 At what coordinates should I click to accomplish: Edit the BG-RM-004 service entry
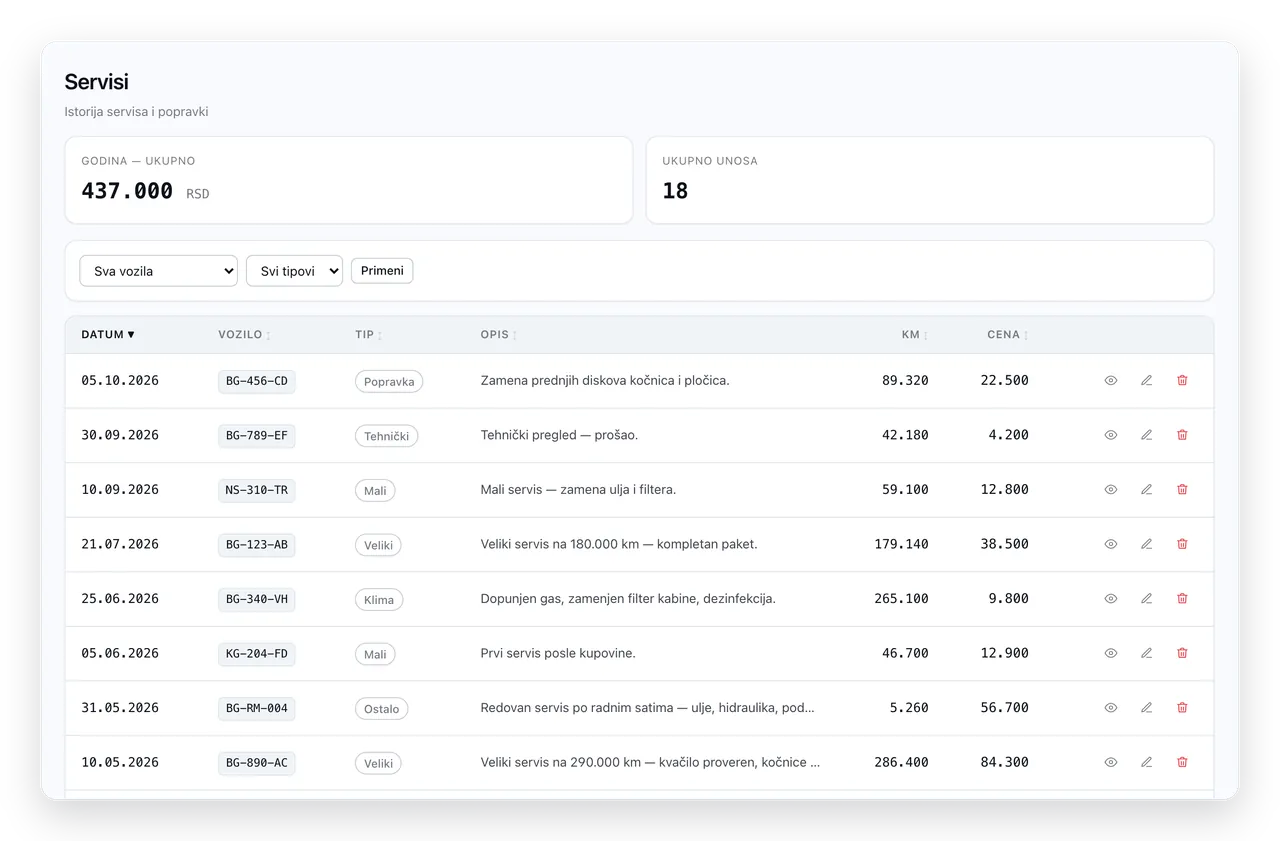(1146, 708)
